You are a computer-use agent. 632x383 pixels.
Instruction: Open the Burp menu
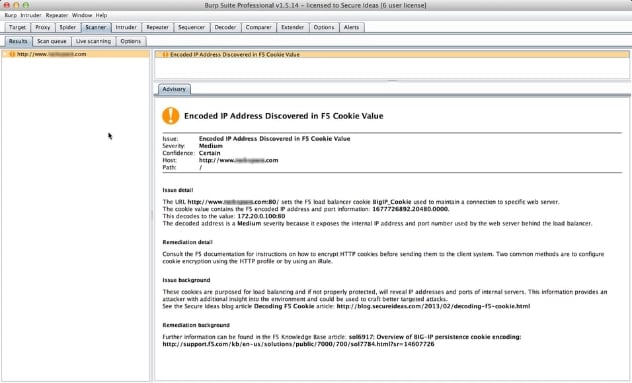click(10, 15)
